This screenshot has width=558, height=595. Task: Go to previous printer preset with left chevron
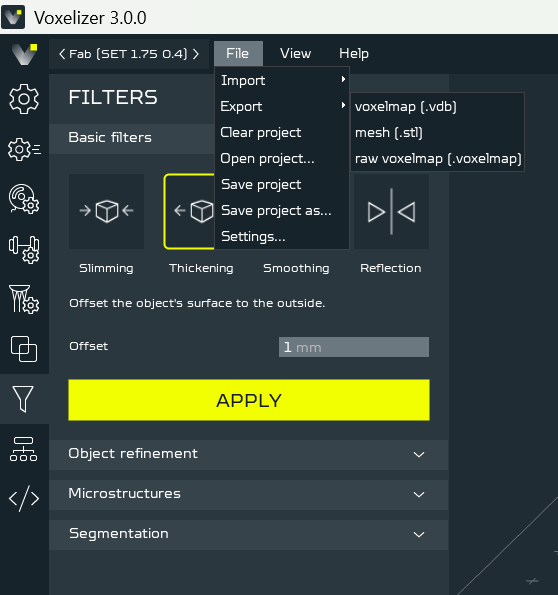[62, 54]
